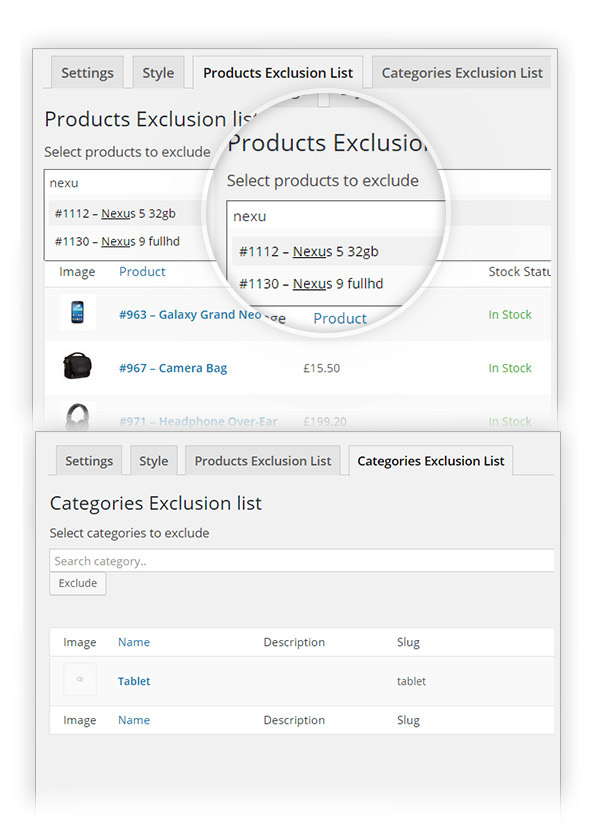This screenshot has height=839, width=600.
Task: Click 'In Stock' status for Galaxy Grand Neo
Action: coord(510,315)
